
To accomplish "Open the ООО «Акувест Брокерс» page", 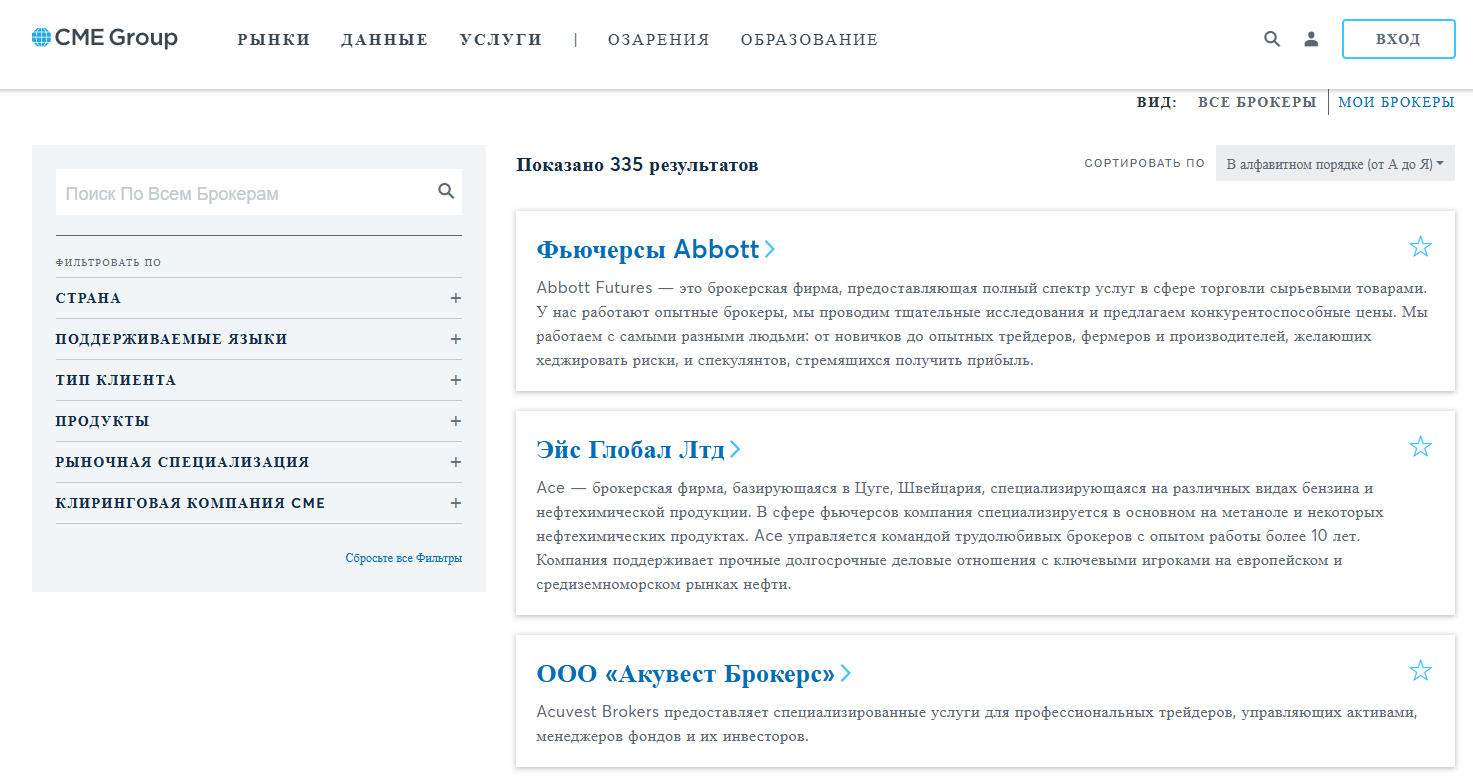I will coord(694,673).
